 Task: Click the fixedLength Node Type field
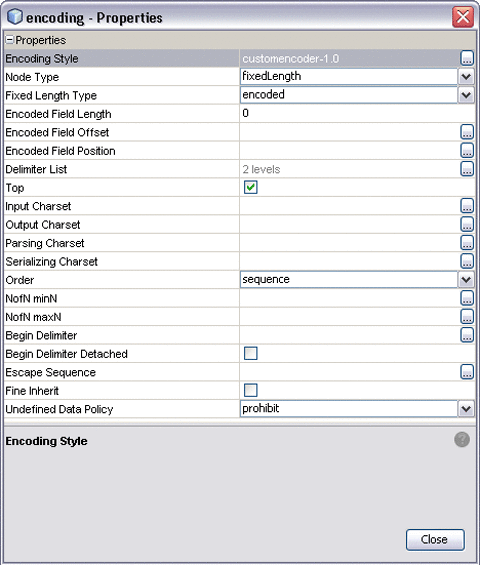coord(349,76)
